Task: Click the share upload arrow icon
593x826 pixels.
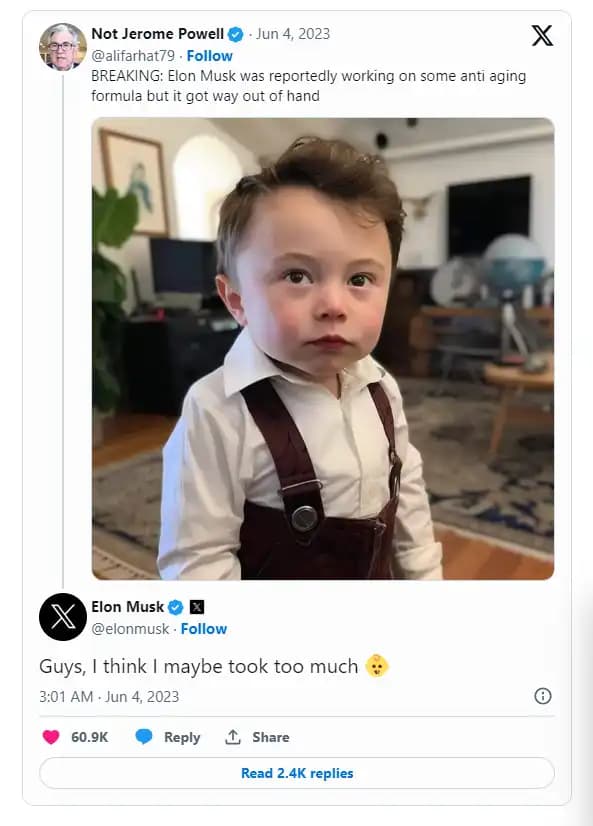Action: click(232, 736)
